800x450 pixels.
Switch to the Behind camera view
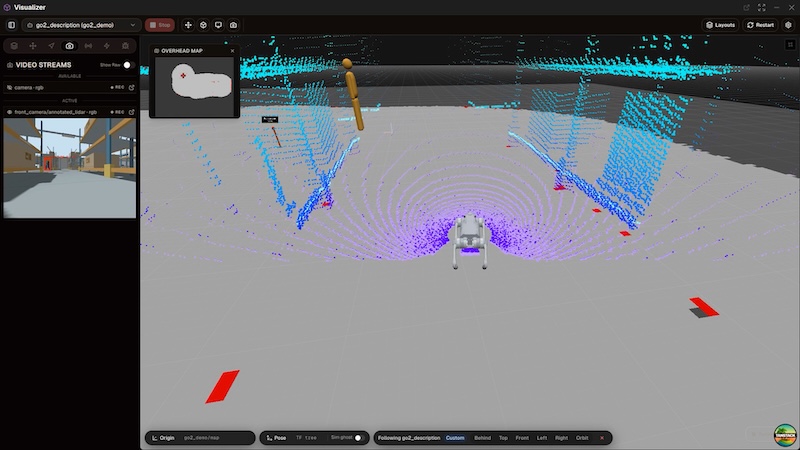point(482,438)
